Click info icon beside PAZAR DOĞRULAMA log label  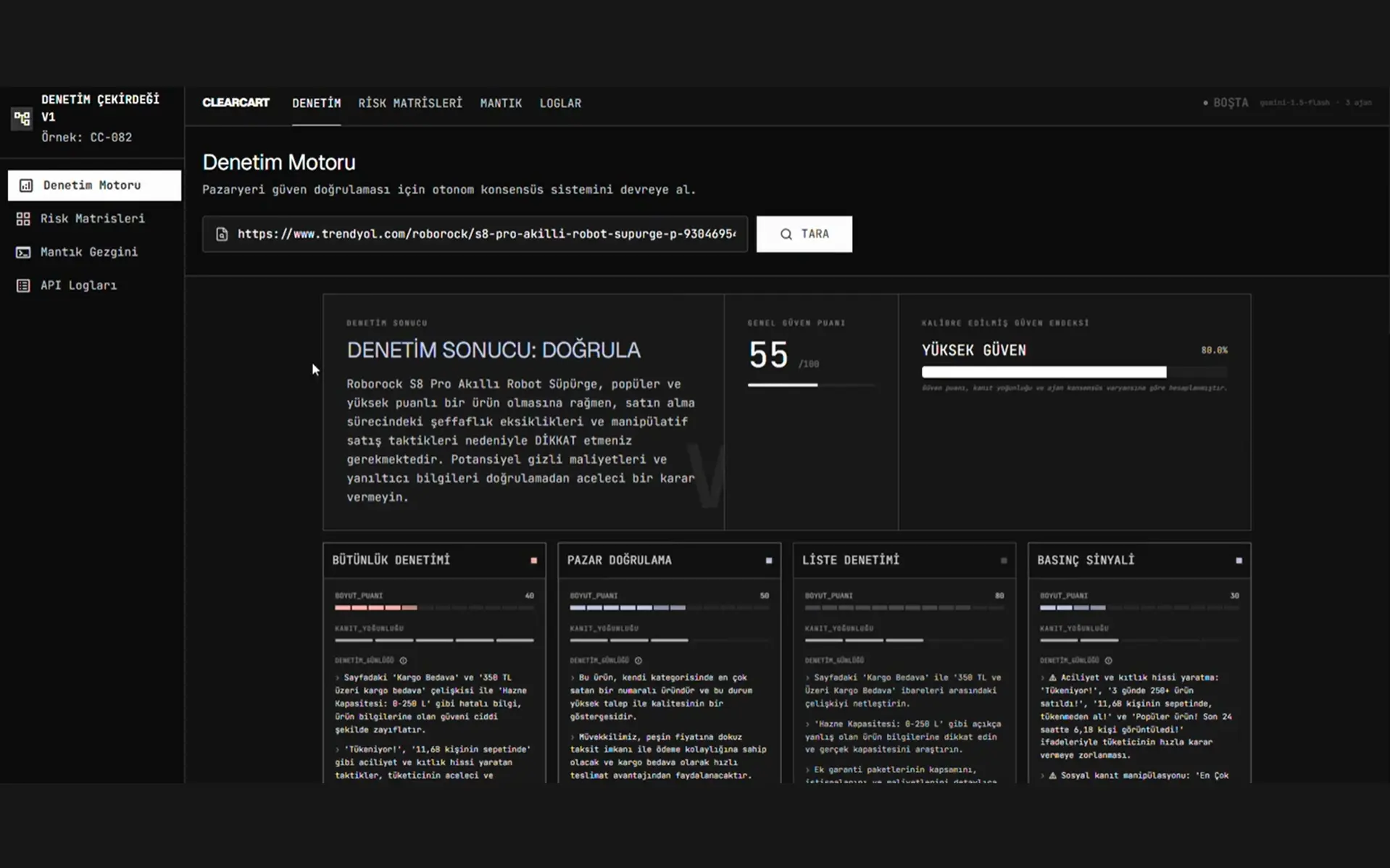click(x=638, y=661)
